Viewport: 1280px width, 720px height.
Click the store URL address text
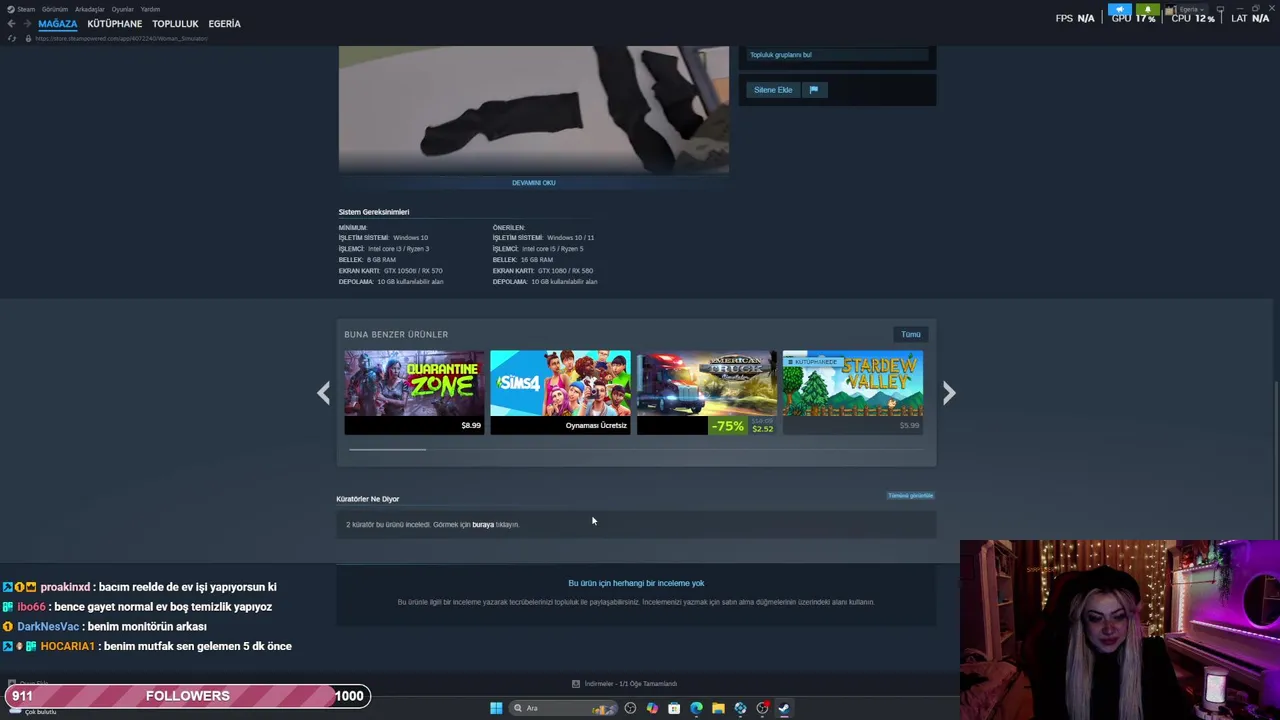tap(121, 38)
